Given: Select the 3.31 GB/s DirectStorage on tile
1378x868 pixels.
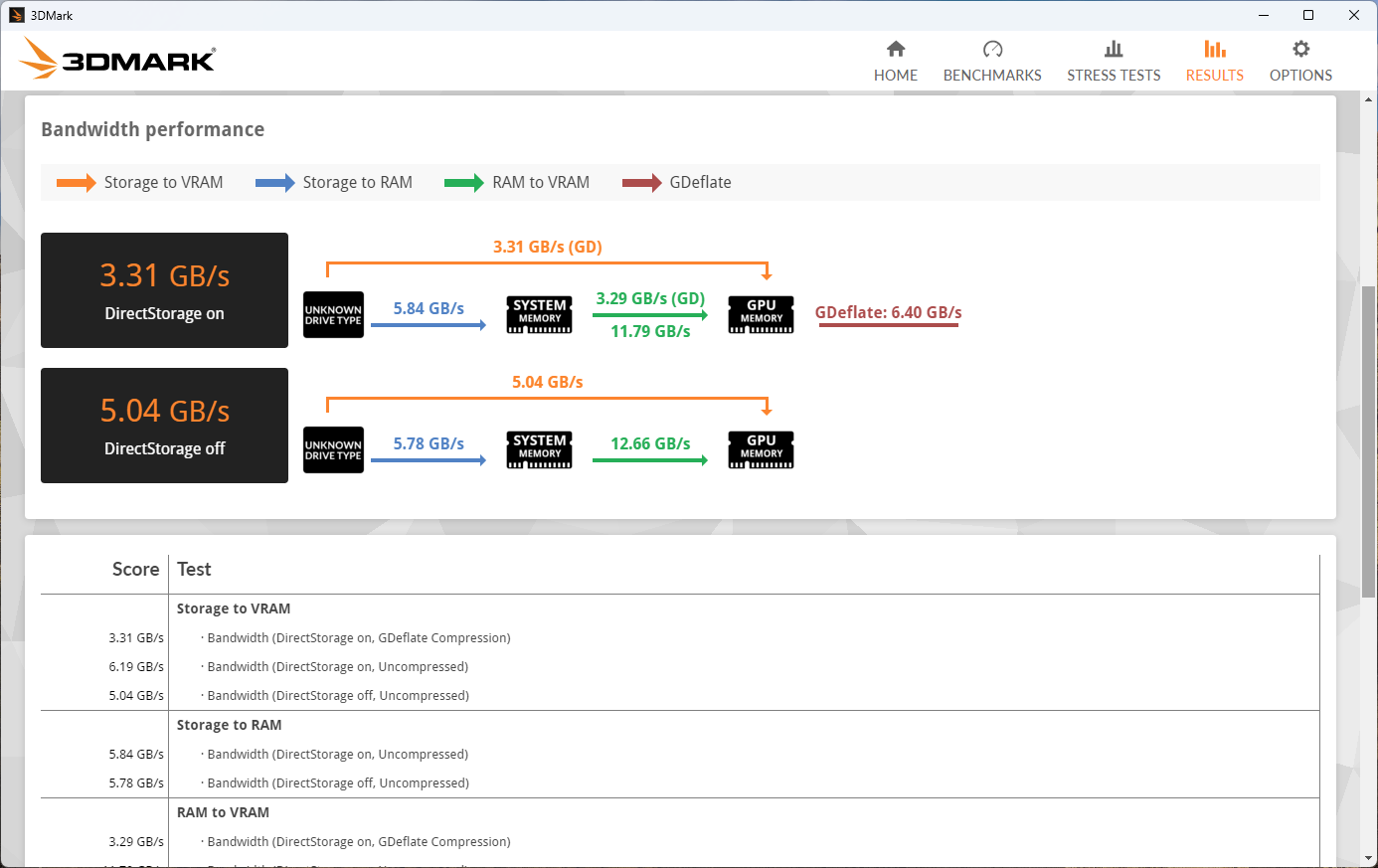Looking at the screenshot, I should pyautogui.click(x=164, y=290).
